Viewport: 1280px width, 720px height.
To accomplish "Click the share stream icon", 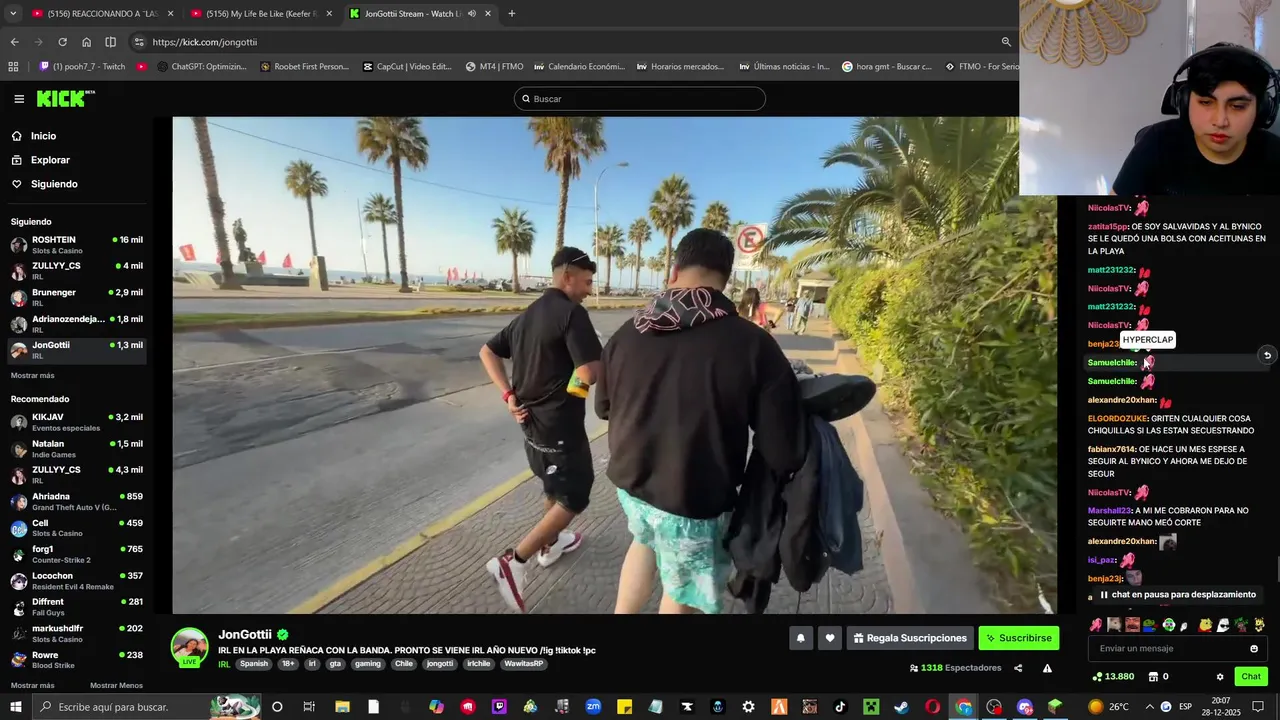I will pyautogui.click(x=1018, y=668).
